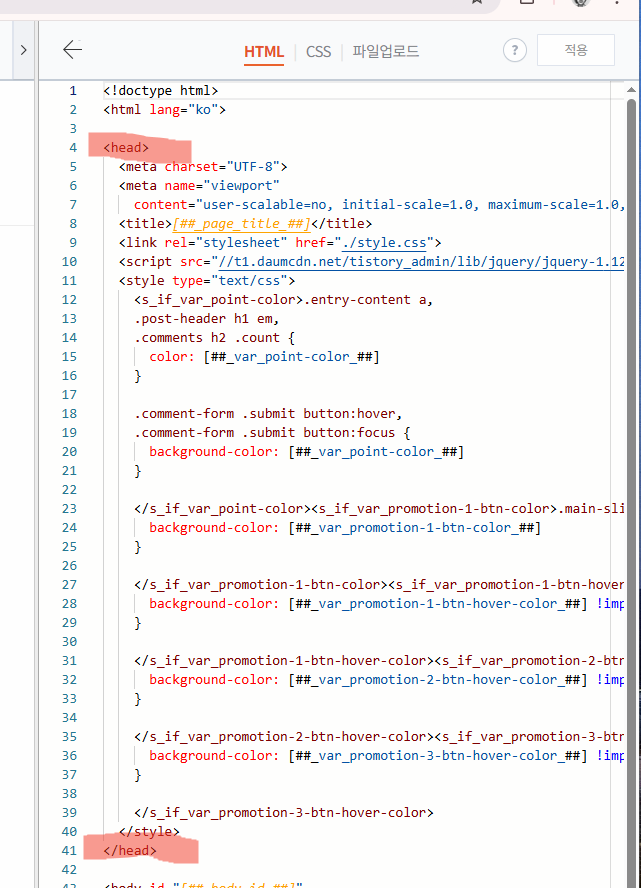Click line number 23 in gutter

(69, 509)
